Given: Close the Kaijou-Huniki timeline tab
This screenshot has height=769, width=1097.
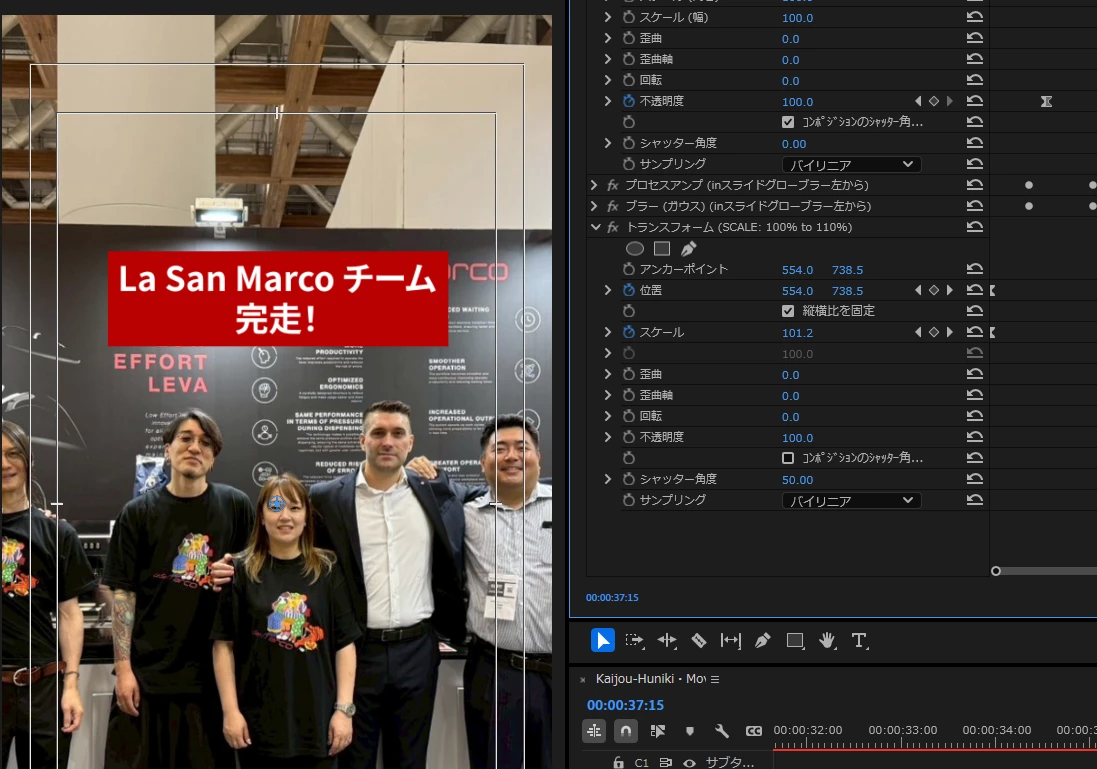Looking at the screenshot, I should coord(583,679).
